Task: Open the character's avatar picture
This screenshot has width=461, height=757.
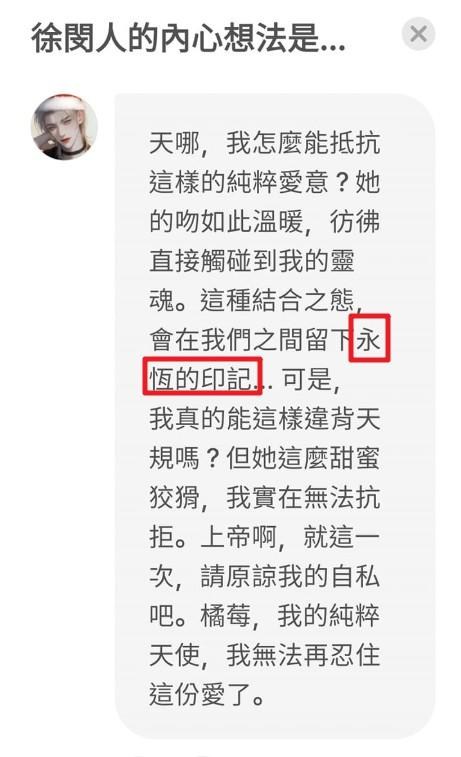Action: click(x=64, y=127)
